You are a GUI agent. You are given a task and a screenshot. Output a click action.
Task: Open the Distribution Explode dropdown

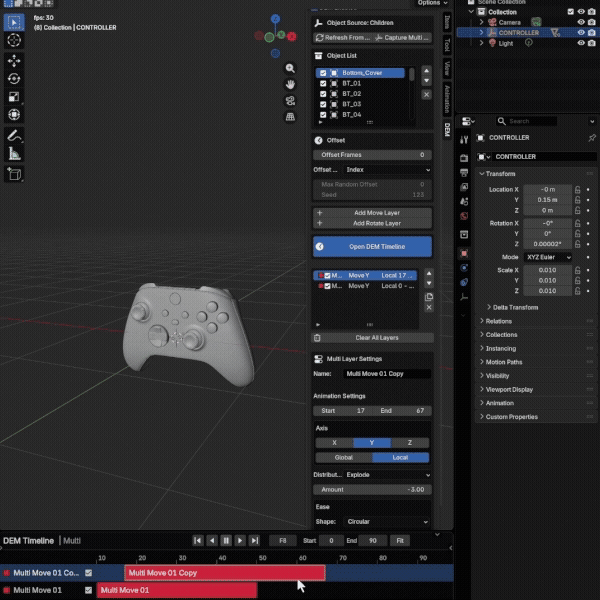pyautogui.click(x=388, y=474)
